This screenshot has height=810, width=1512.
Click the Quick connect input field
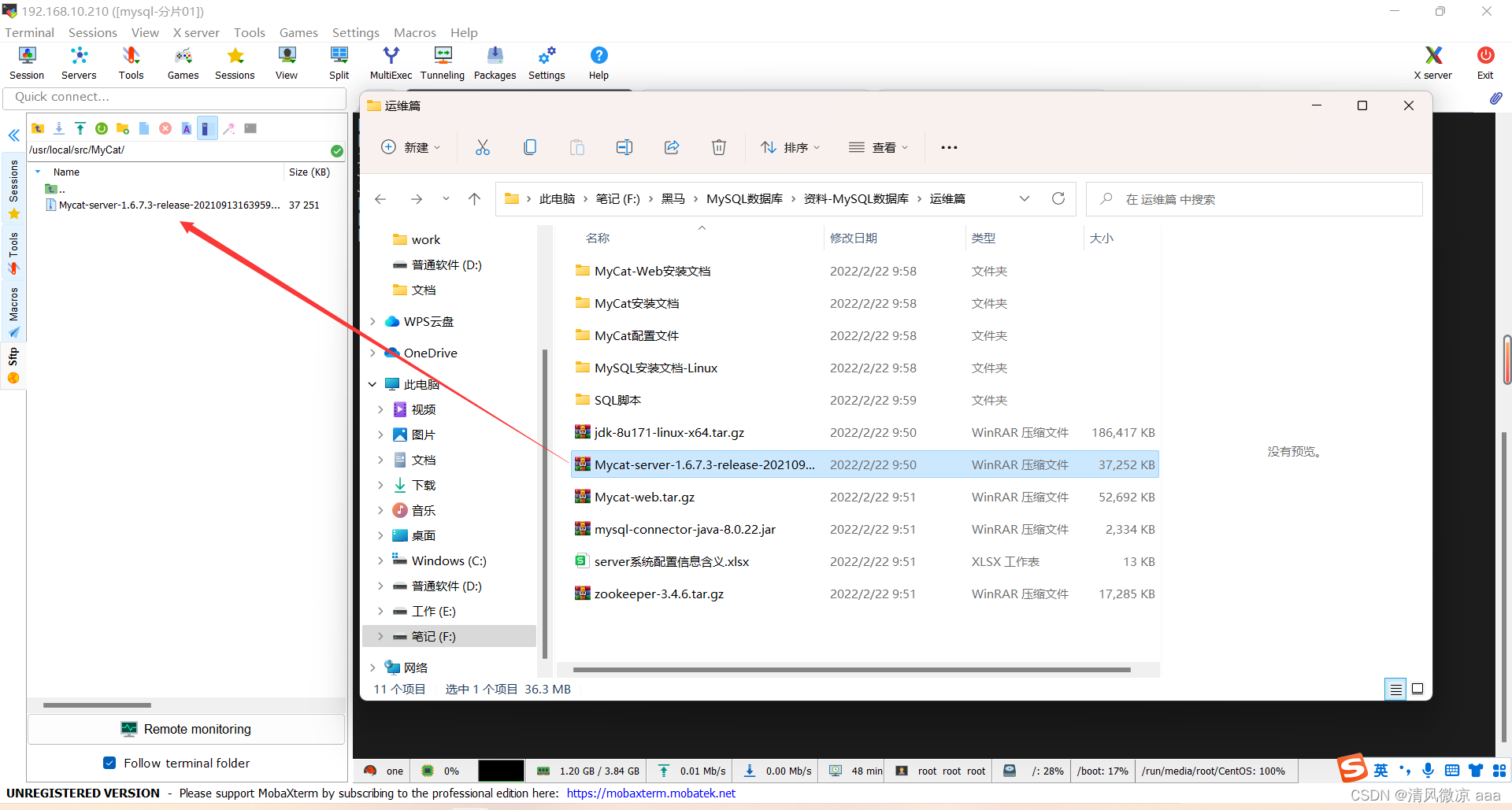(x=175, y=97)
